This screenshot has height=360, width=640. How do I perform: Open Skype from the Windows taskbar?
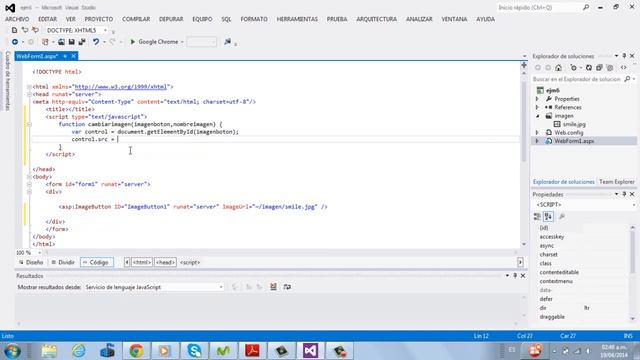click(194, 351)
